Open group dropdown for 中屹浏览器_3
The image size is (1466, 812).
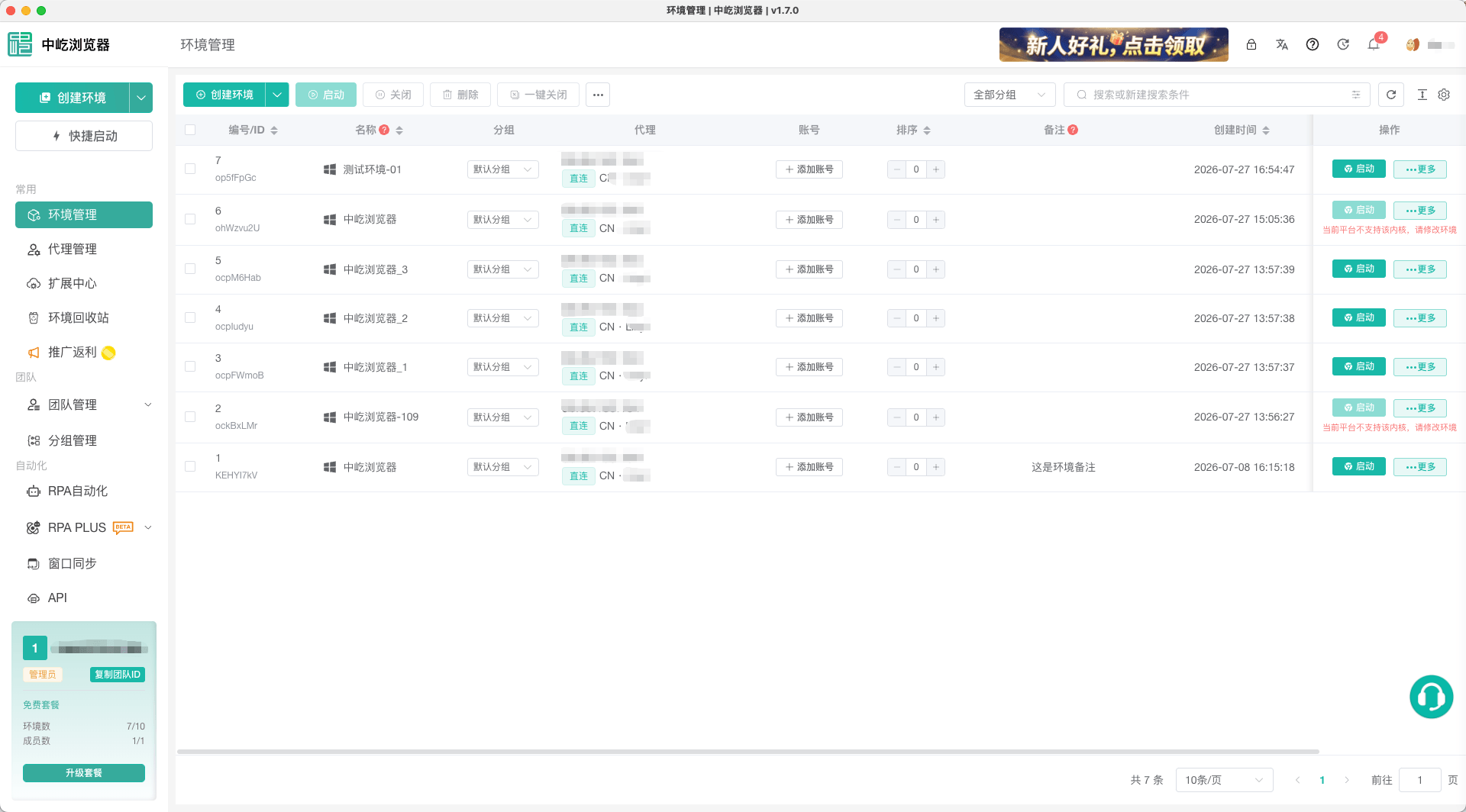(x=502, y=269)
